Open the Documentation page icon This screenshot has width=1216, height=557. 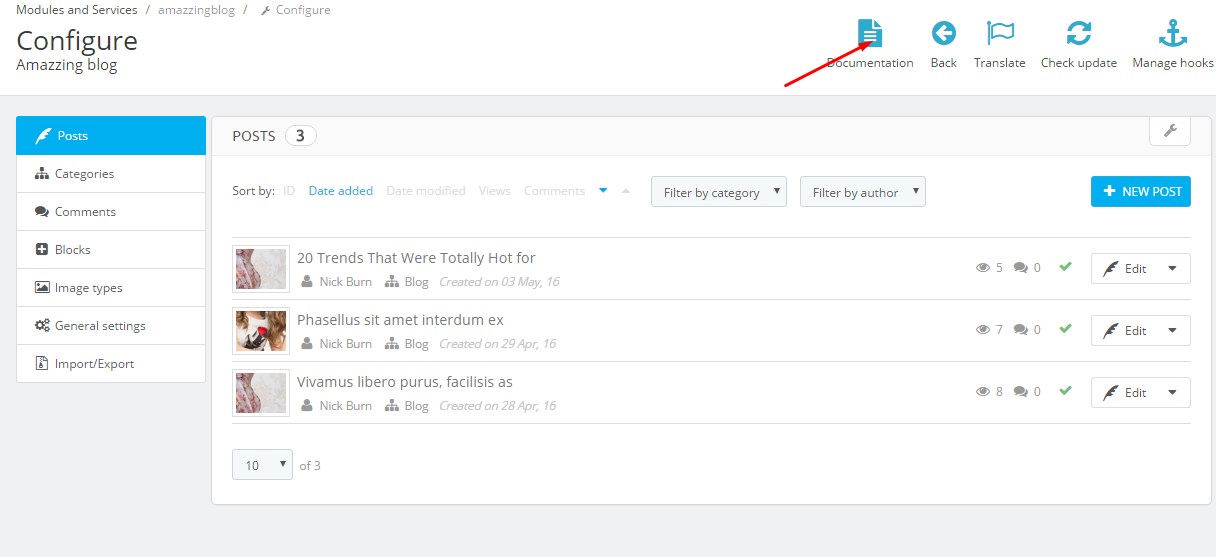[x=870, y=34]
